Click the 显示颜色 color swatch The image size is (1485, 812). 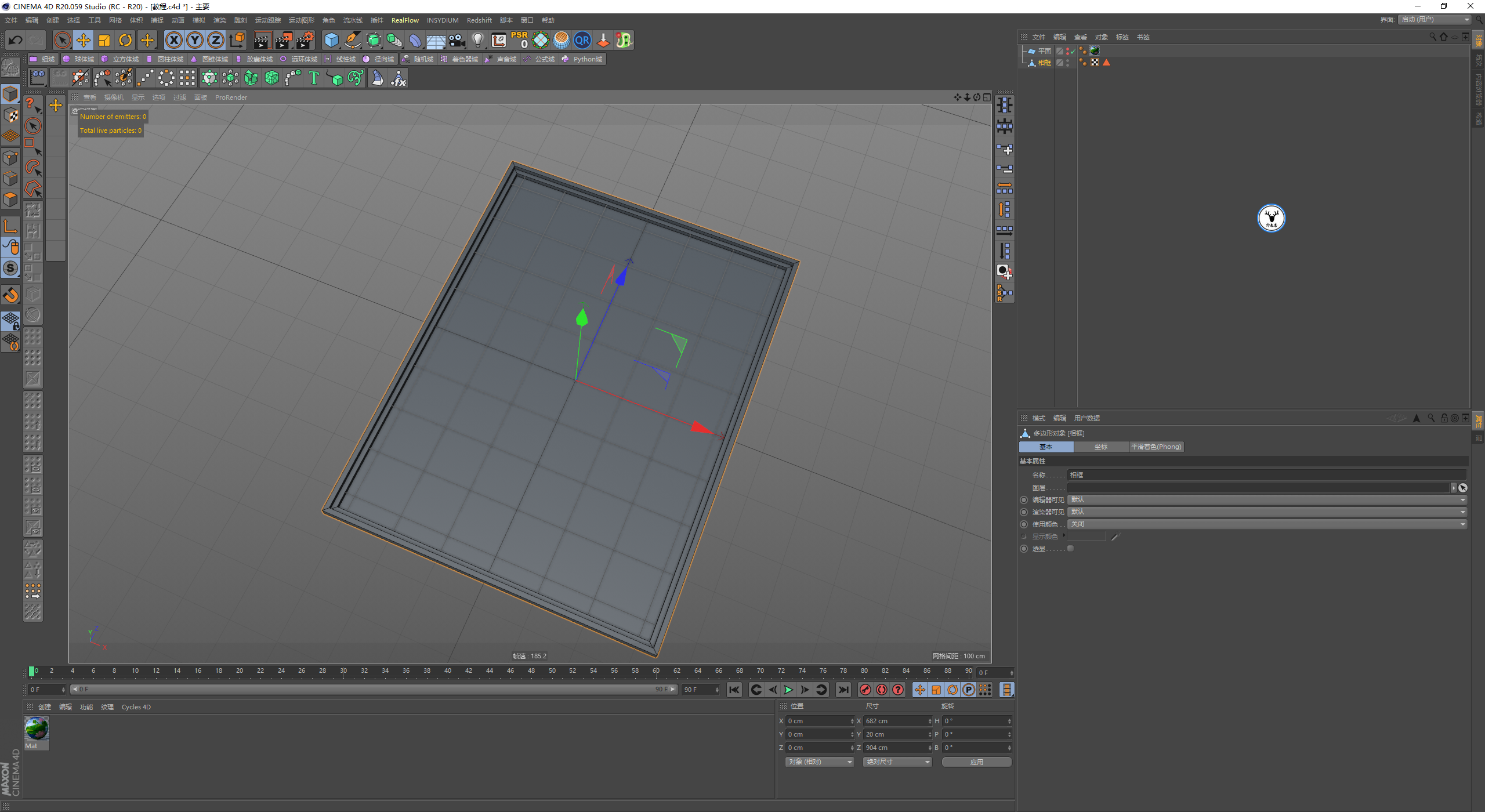[x=1086, y=536]
